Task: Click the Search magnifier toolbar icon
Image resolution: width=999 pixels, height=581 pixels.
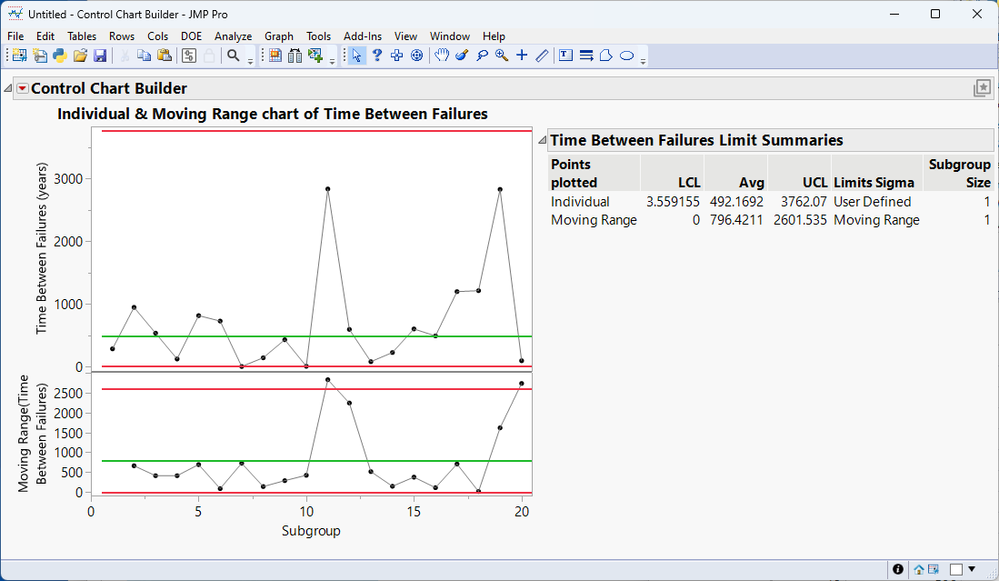Action: click(233, 55)
